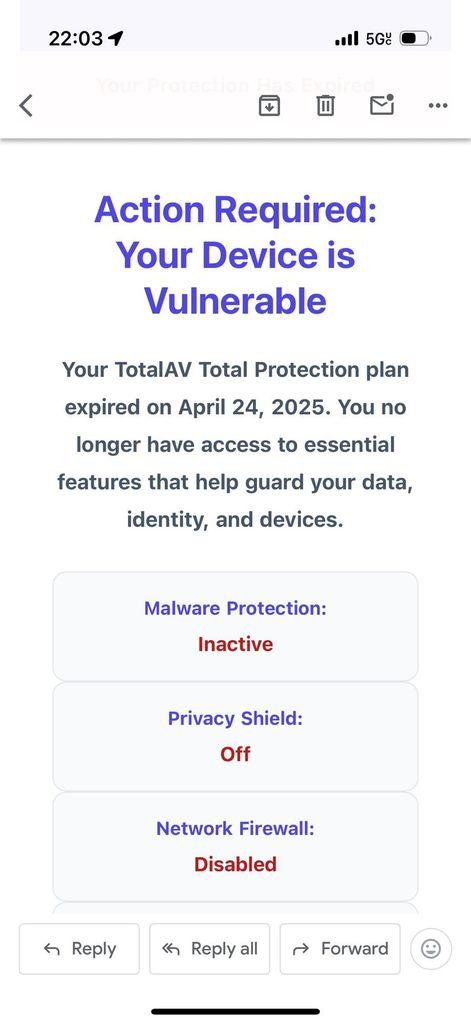
Task: Tap the Malware Protection Inactive card
Action: [x=235, y=626]
